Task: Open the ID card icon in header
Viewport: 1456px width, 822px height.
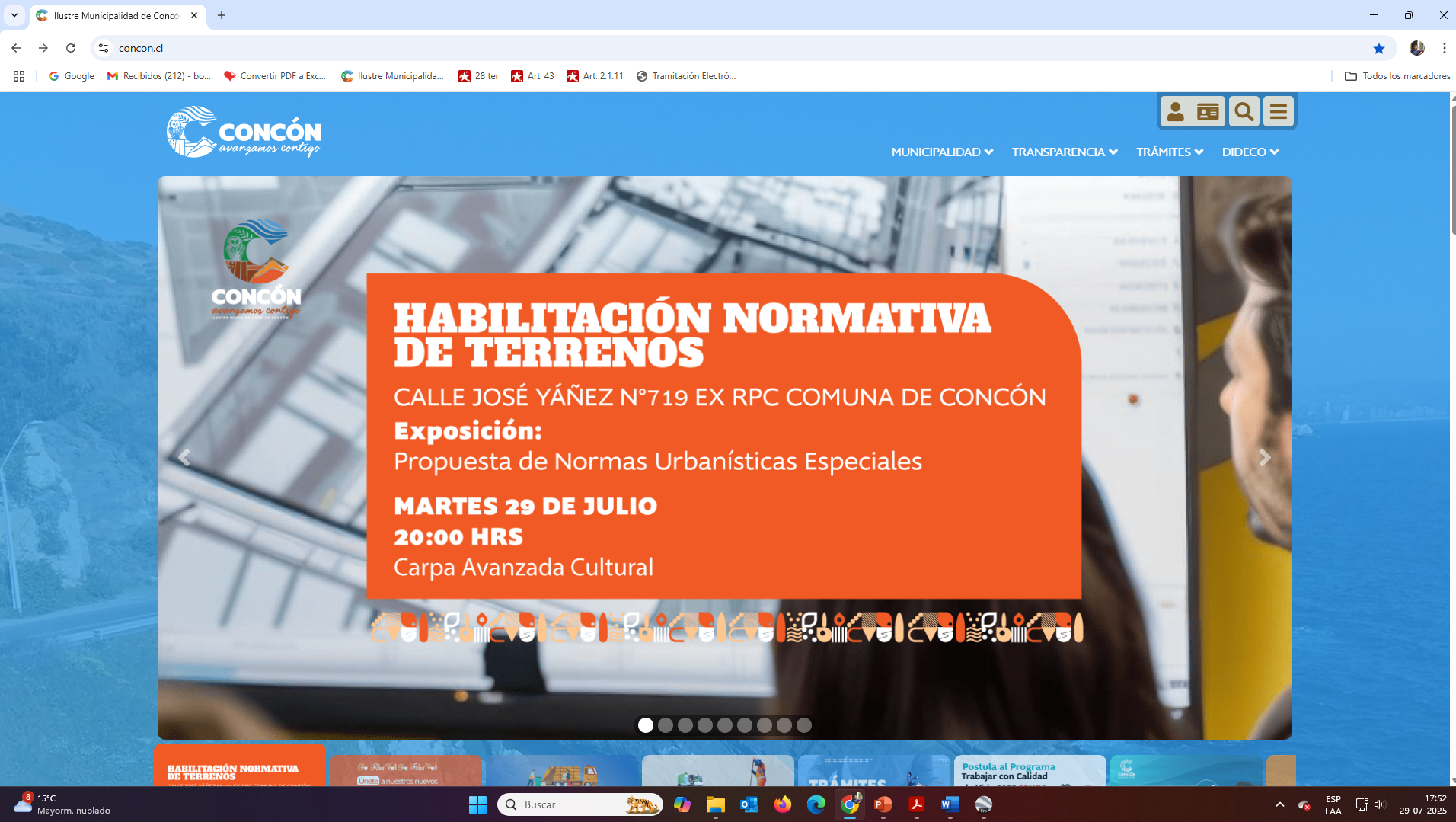Action: click(1208, 112)
